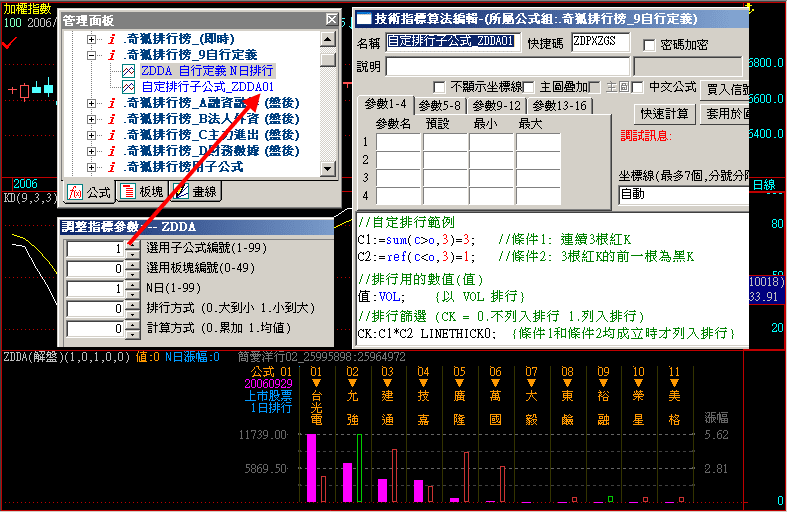Click into the 說明 description field
787x512 pixels.
tap(506, 66)
